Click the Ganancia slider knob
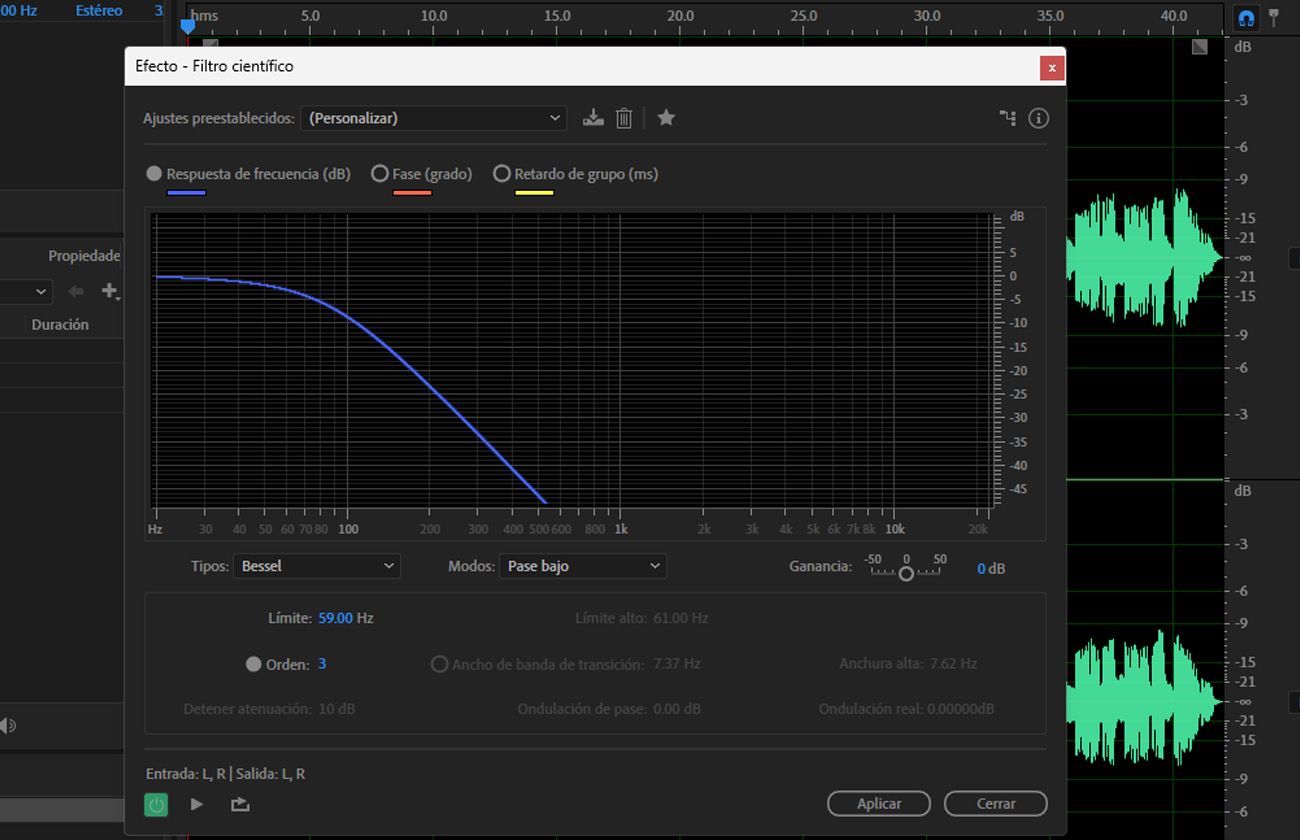This screenshot has height=840, width=1300. 906,573
